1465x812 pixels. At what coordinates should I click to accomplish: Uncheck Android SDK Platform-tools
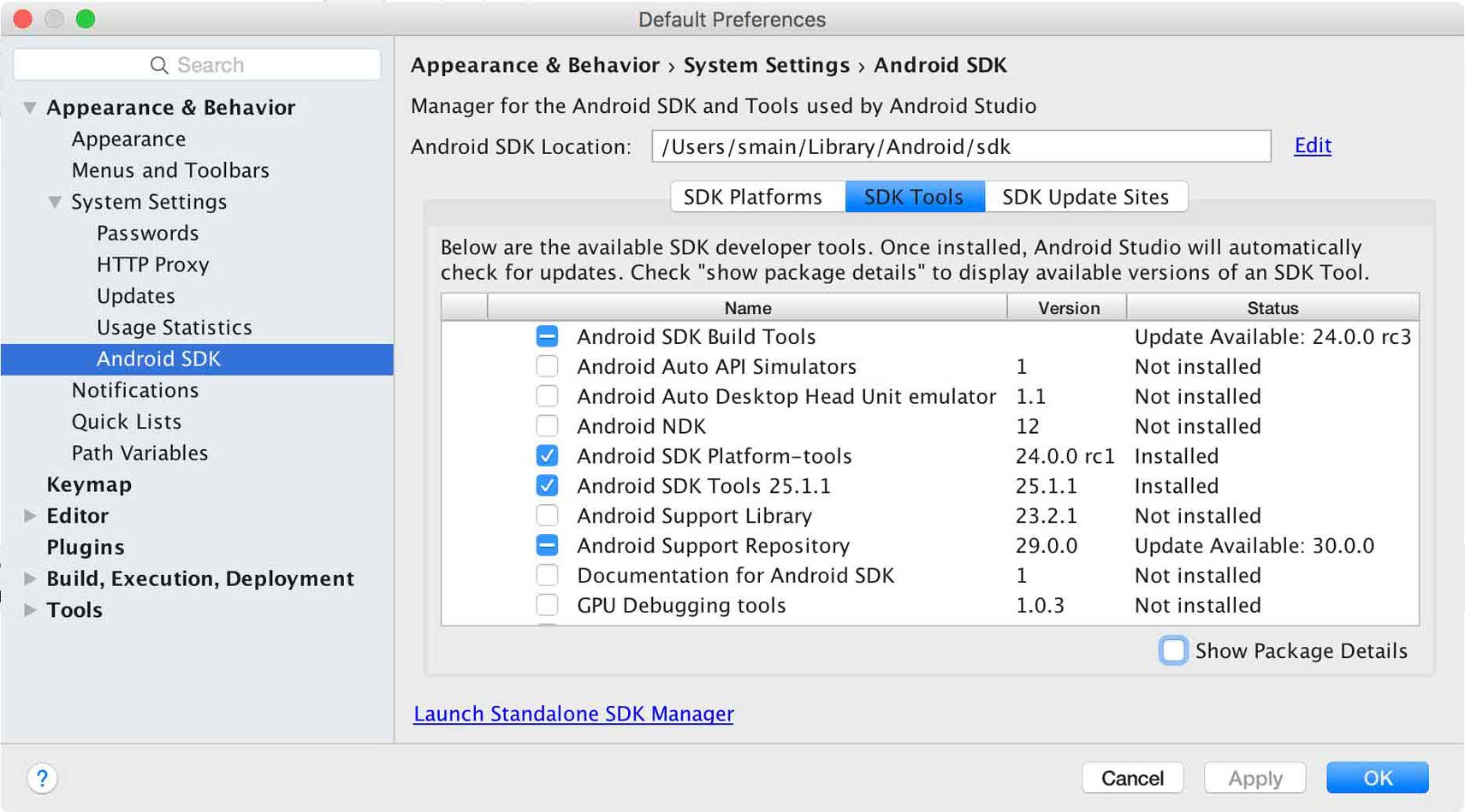pos(547,456)
